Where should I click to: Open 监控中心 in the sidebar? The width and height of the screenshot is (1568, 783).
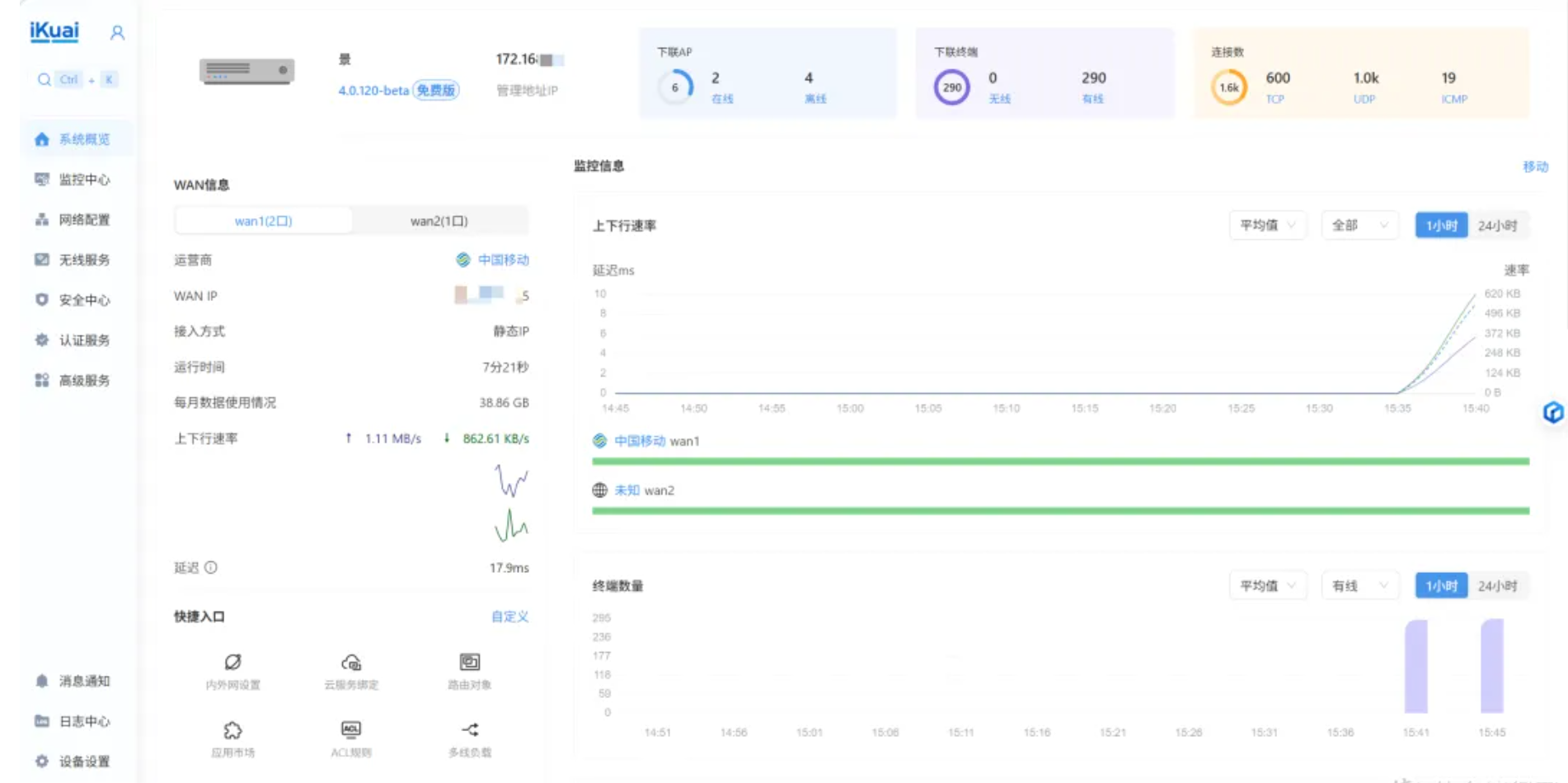(x=77, y=179)
